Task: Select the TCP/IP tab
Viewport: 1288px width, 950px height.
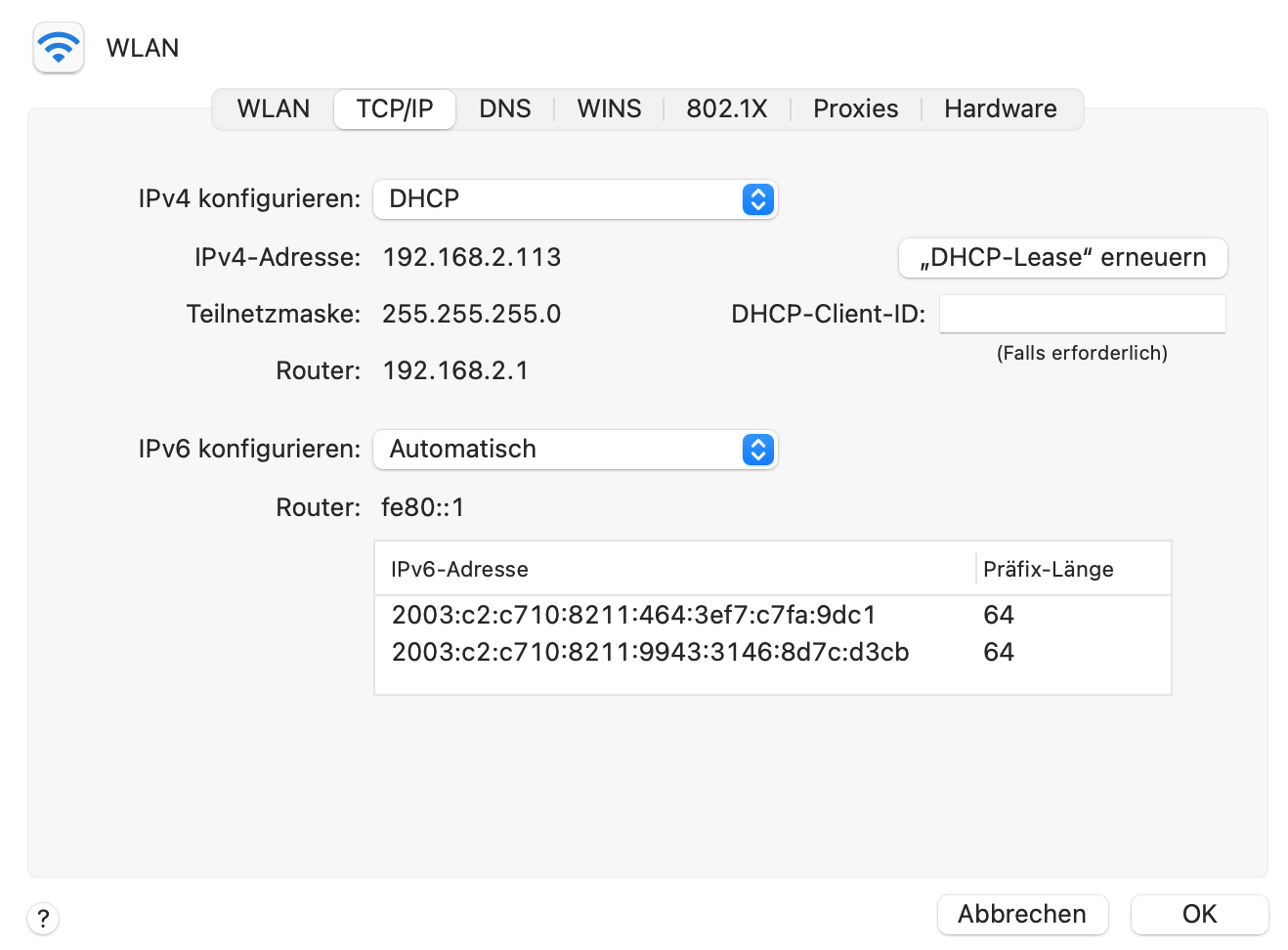Action: [395, 108]
